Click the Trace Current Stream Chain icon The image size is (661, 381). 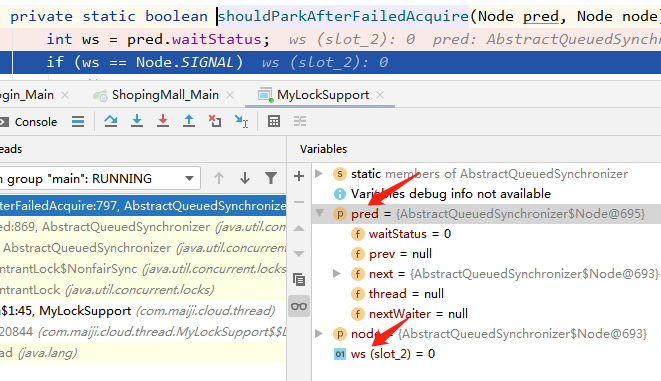pyautogui.click(x=300, y=121)
